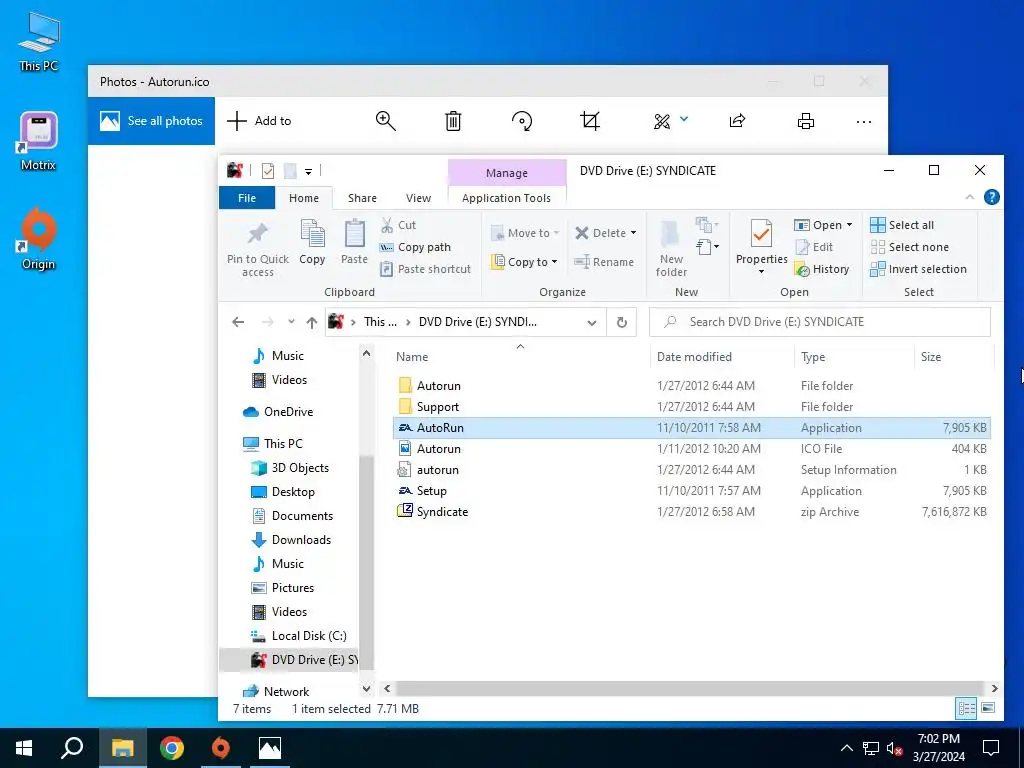Open the Copy to dropdown
The height and width of the screenshot is (768, 1024).
[x=525, y=262]
